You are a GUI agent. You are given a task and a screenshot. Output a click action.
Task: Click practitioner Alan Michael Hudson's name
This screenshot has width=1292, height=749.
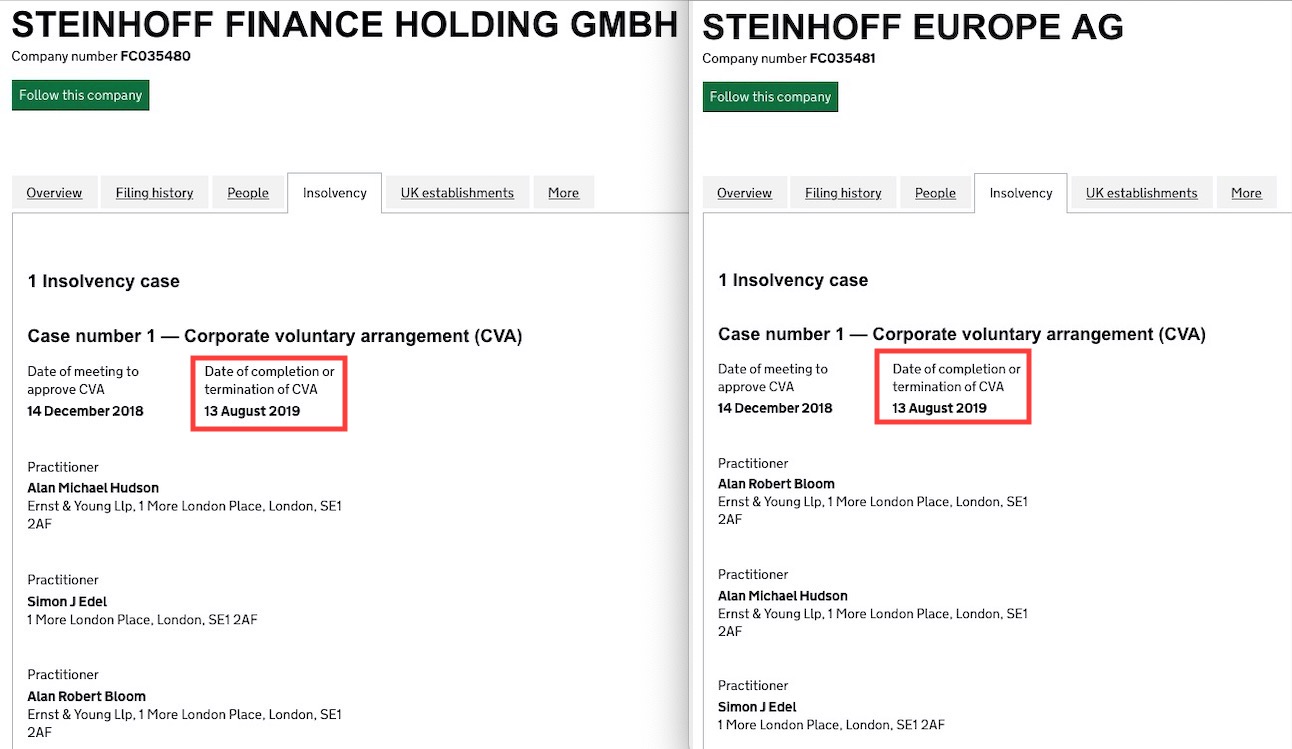tap(92, 487)
